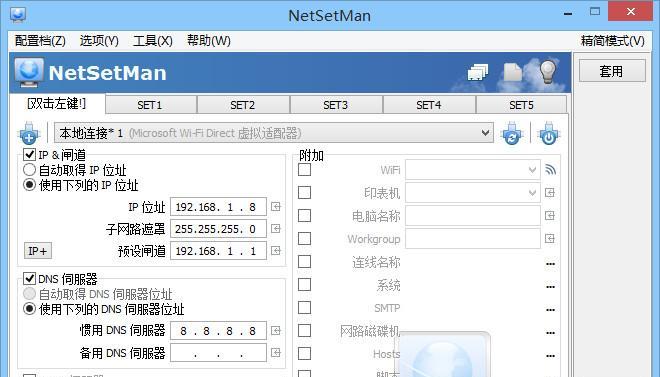Switch to the SET2 tab
Viewport: 660px width, 377px height.
pyautogui.click(x=242, y=105)
